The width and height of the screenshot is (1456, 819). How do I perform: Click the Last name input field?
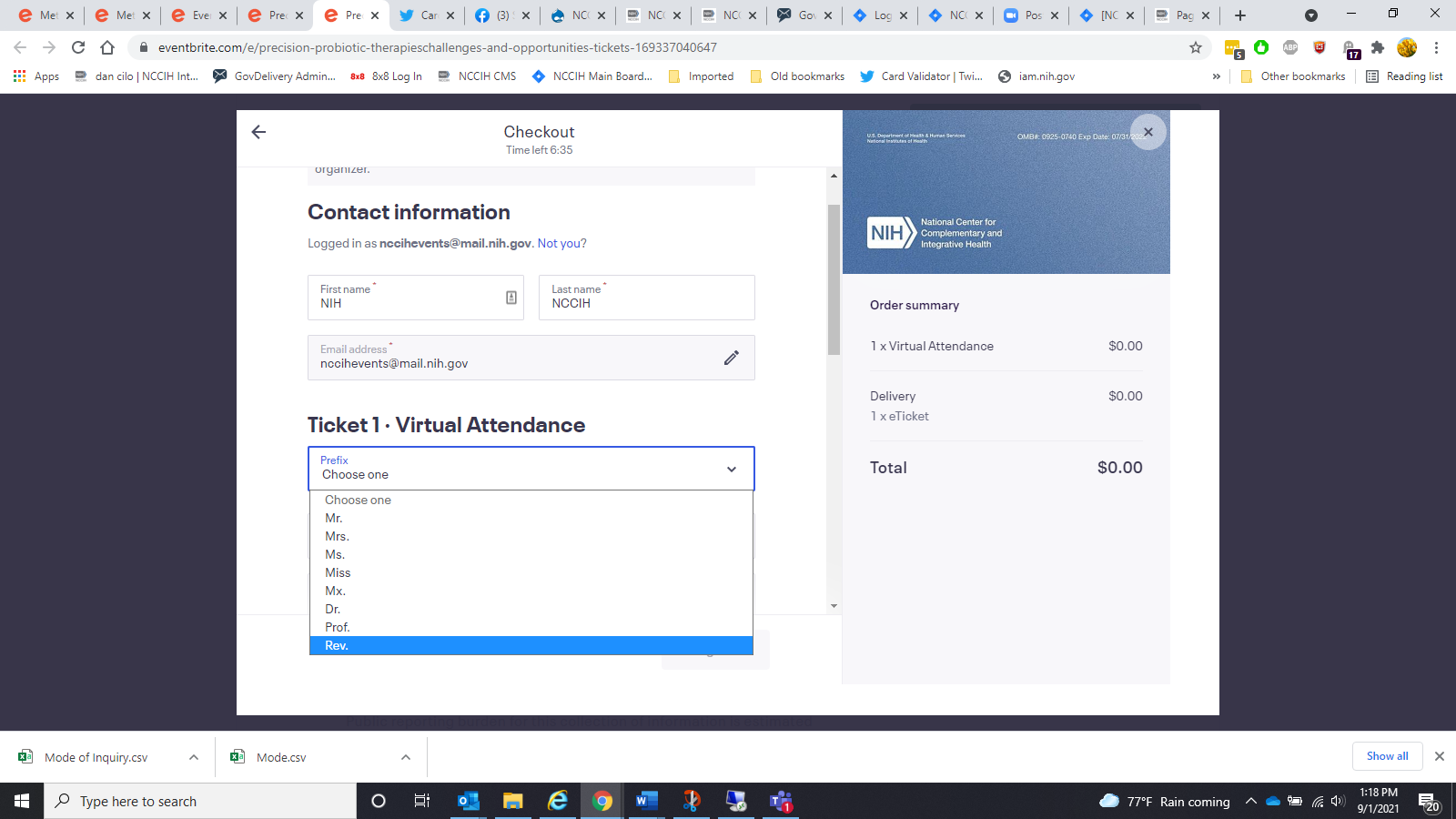646,303
